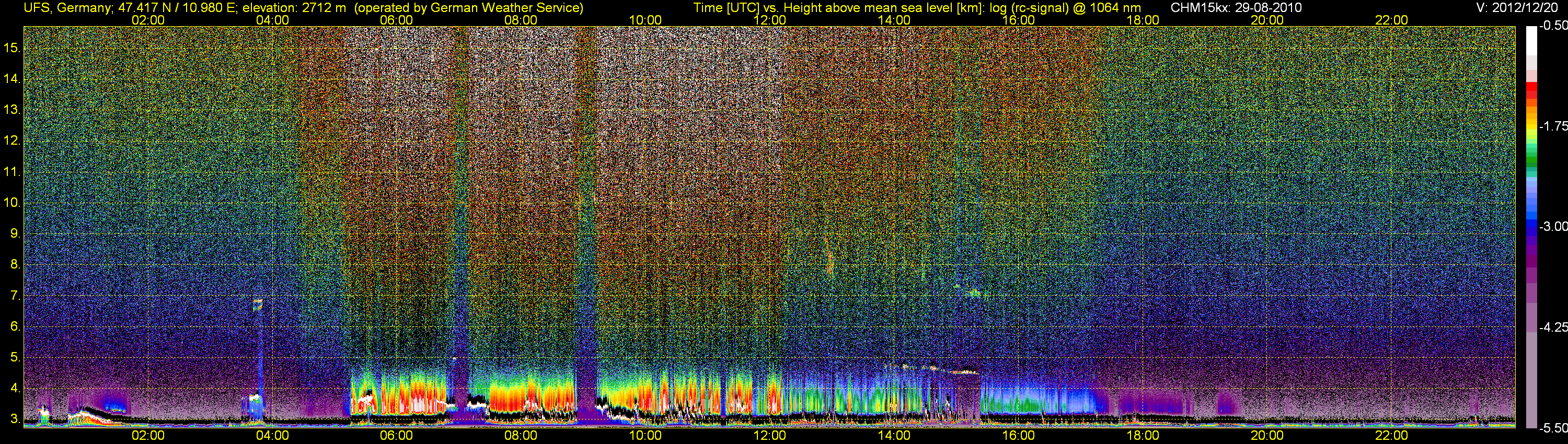Click the 'elevation: 2712 m' text
The image size is (1568, 444).
tap(294, 8)
